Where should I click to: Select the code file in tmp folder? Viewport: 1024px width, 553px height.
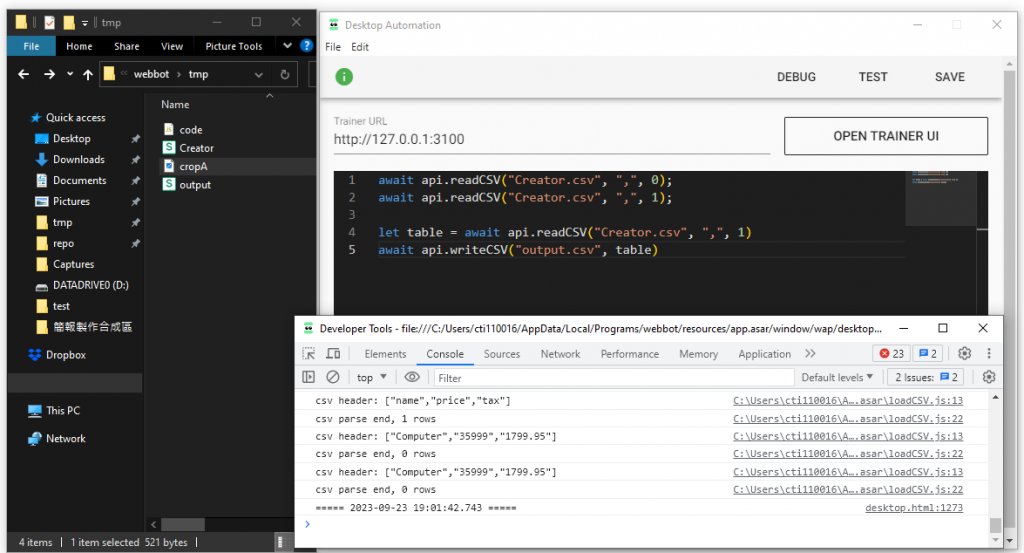click(x=191, y=130)
